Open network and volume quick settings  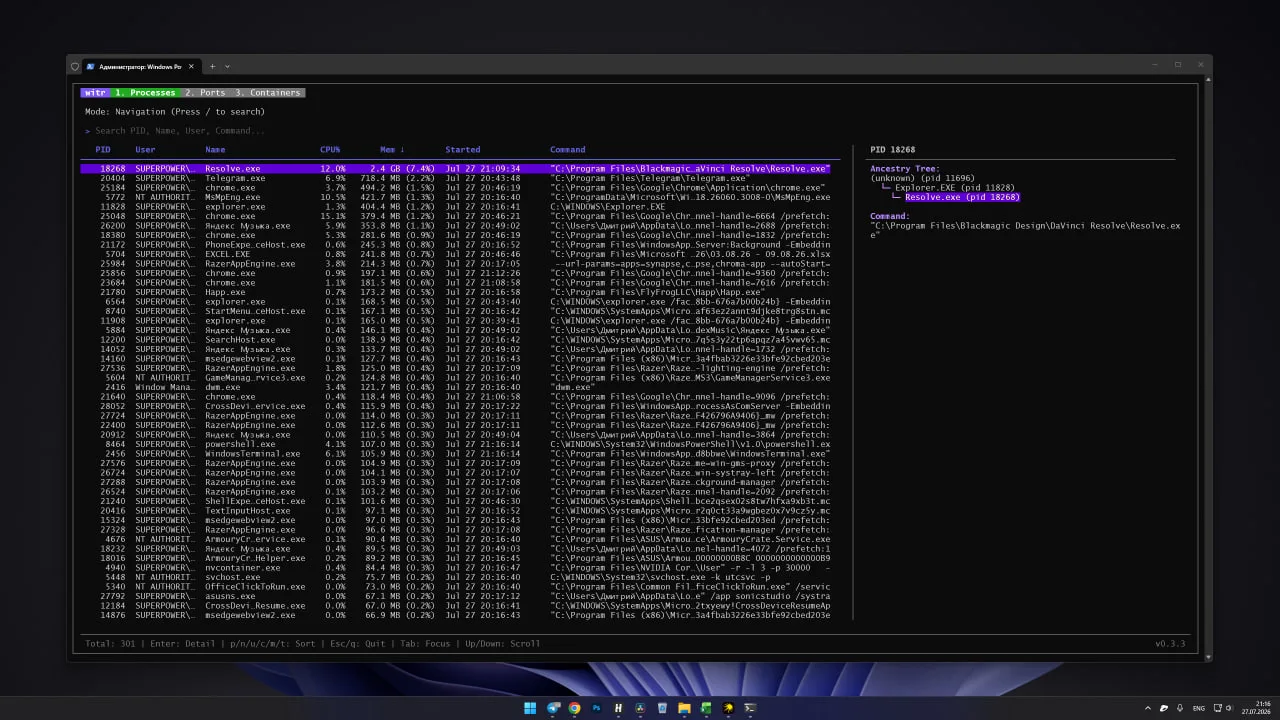pos(1224,708)
